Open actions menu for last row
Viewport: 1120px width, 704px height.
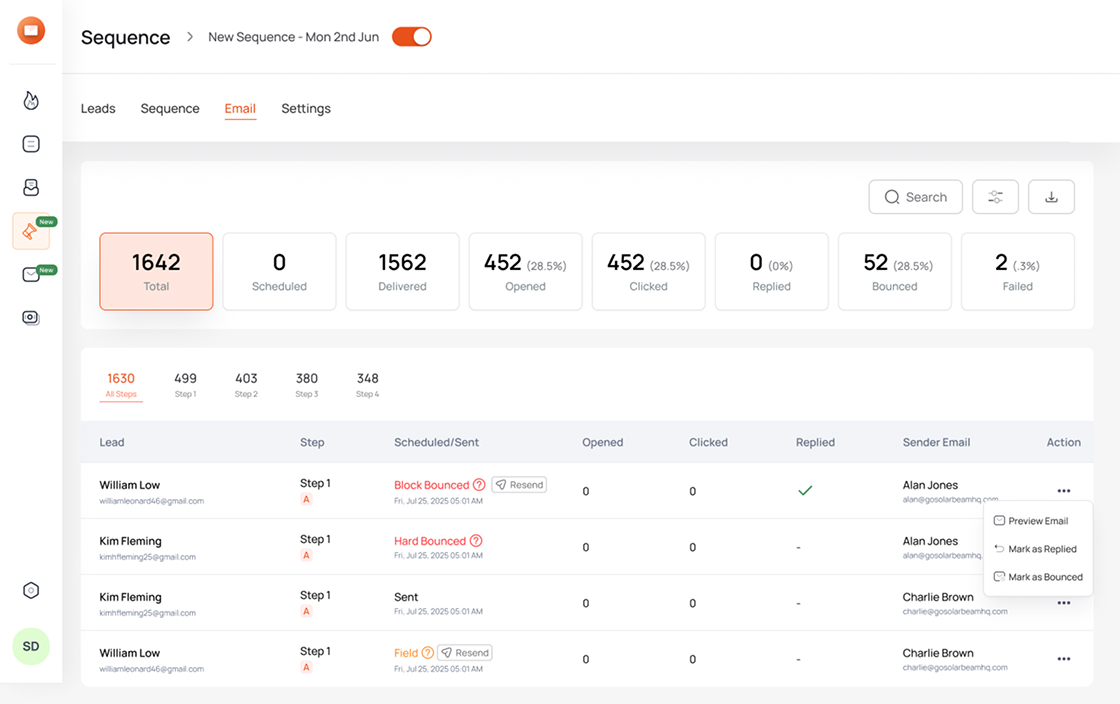click(x=1063, y=659)
